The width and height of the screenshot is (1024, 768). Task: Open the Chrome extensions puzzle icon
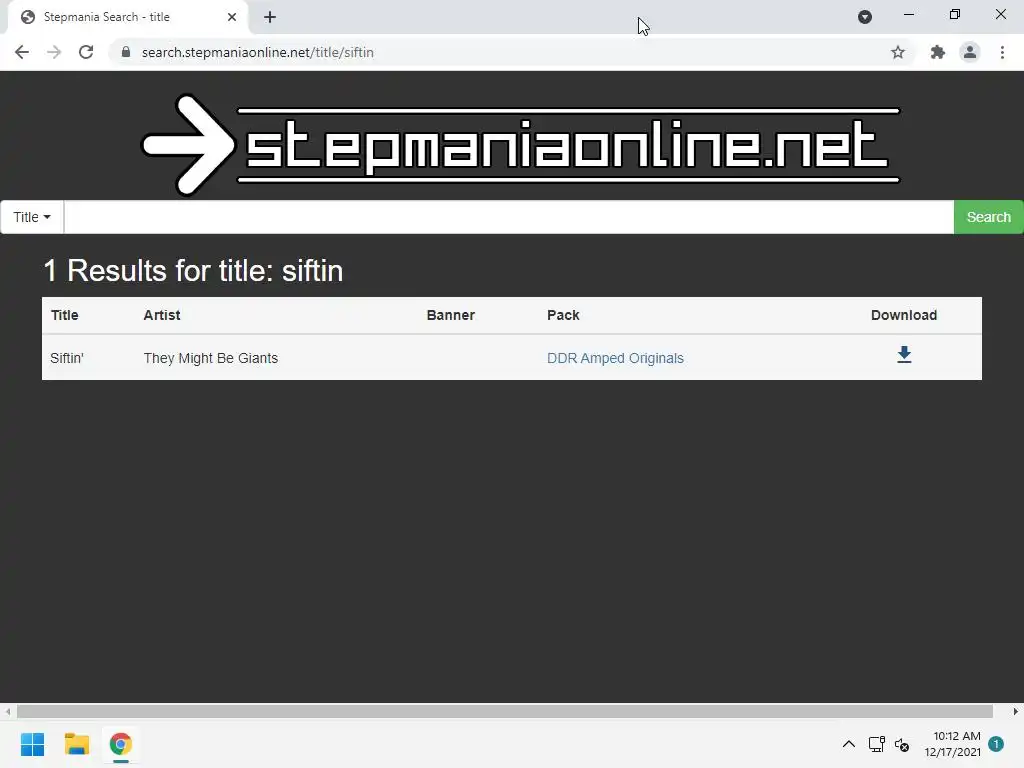click(938, 52)
